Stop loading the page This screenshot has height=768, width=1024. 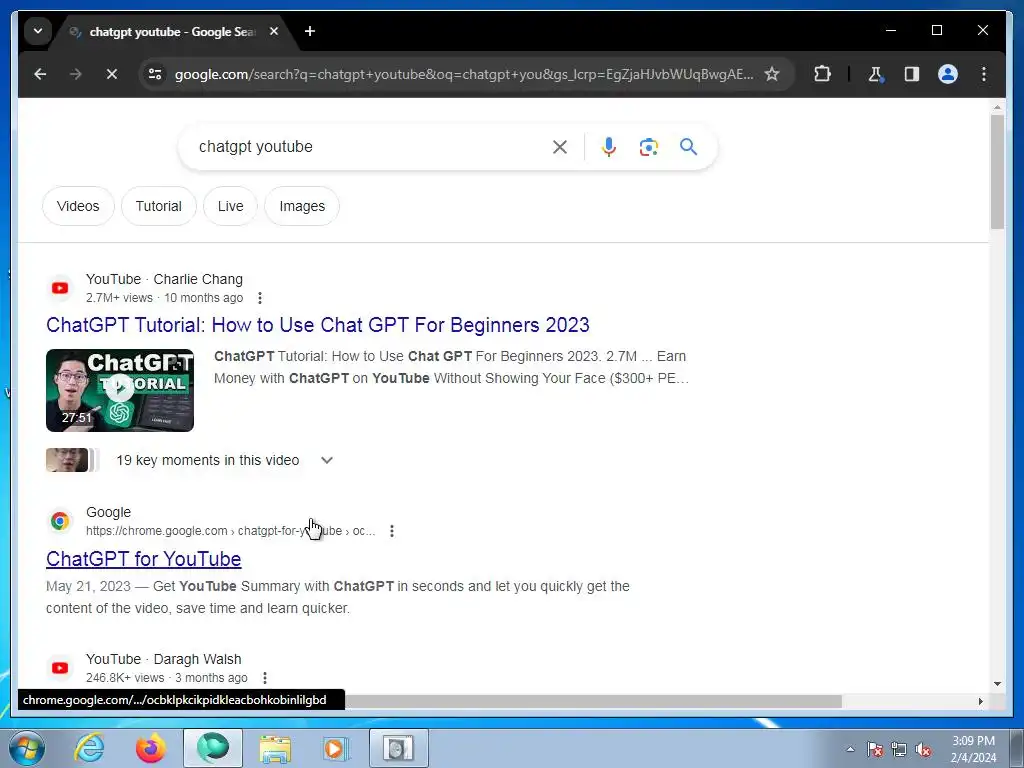[x=112, y=74]
